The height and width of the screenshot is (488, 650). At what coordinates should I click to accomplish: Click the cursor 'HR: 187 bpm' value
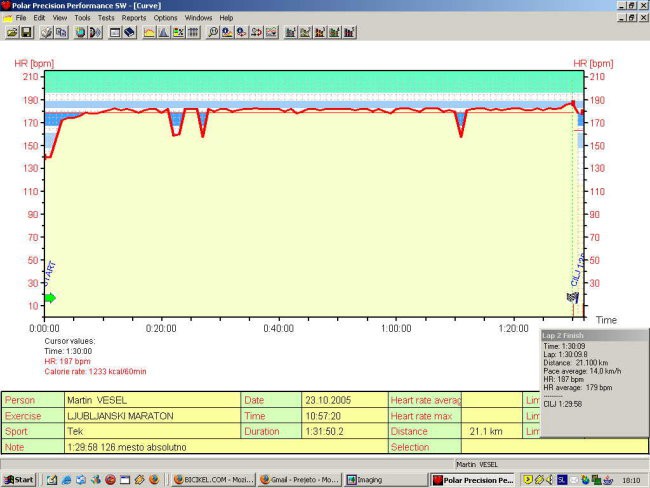point(67,361)
